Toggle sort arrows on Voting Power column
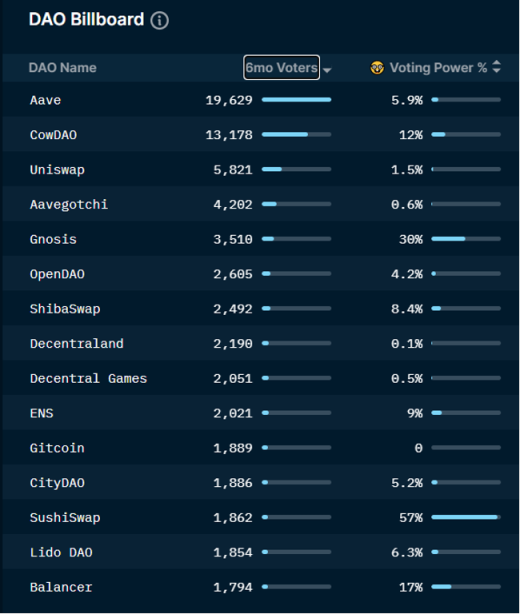The height and width of the screenshot is (614, 520). click(496, 67)
